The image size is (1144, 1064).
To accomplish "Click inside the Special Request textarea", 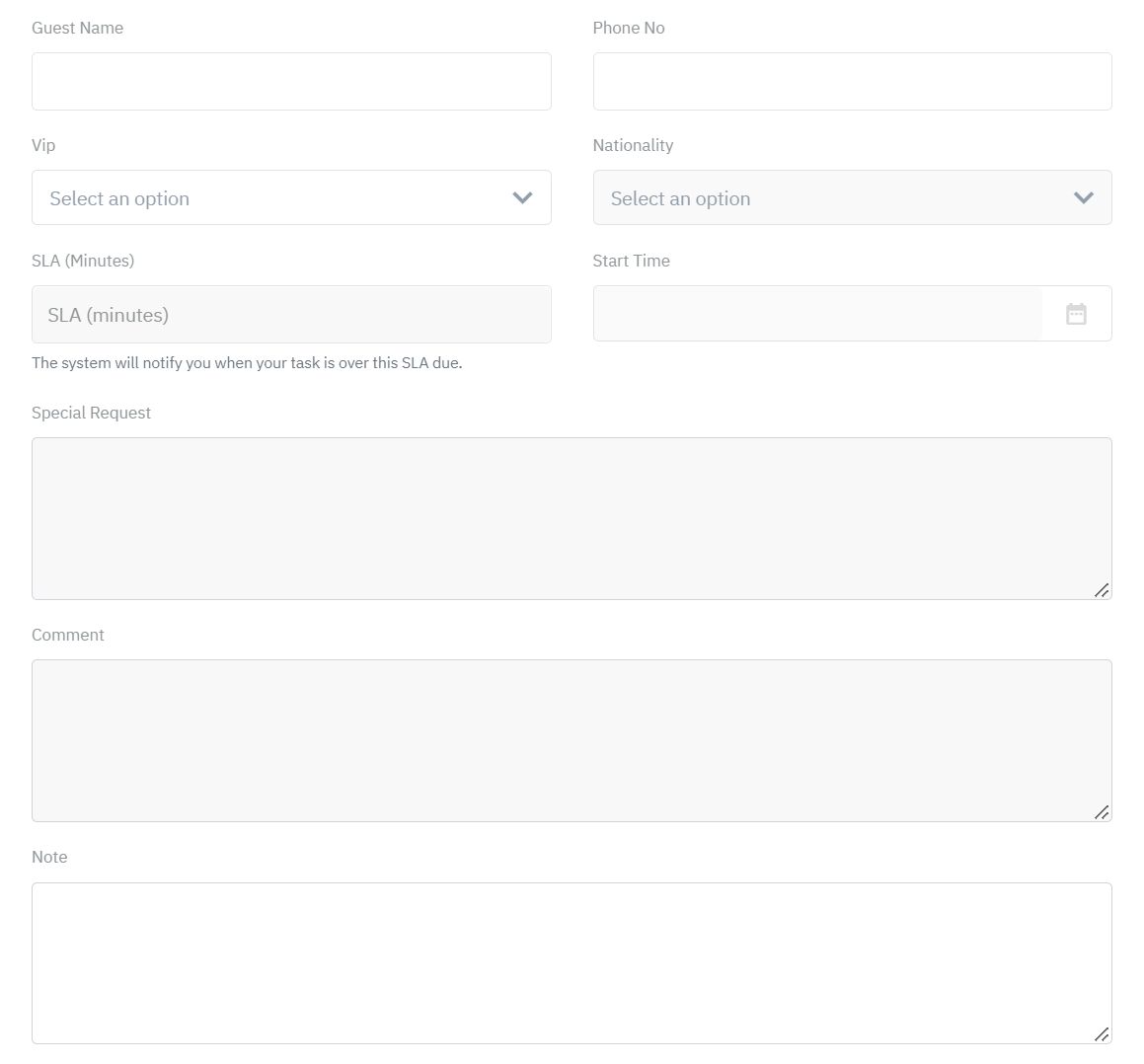I will pos(572,518).
